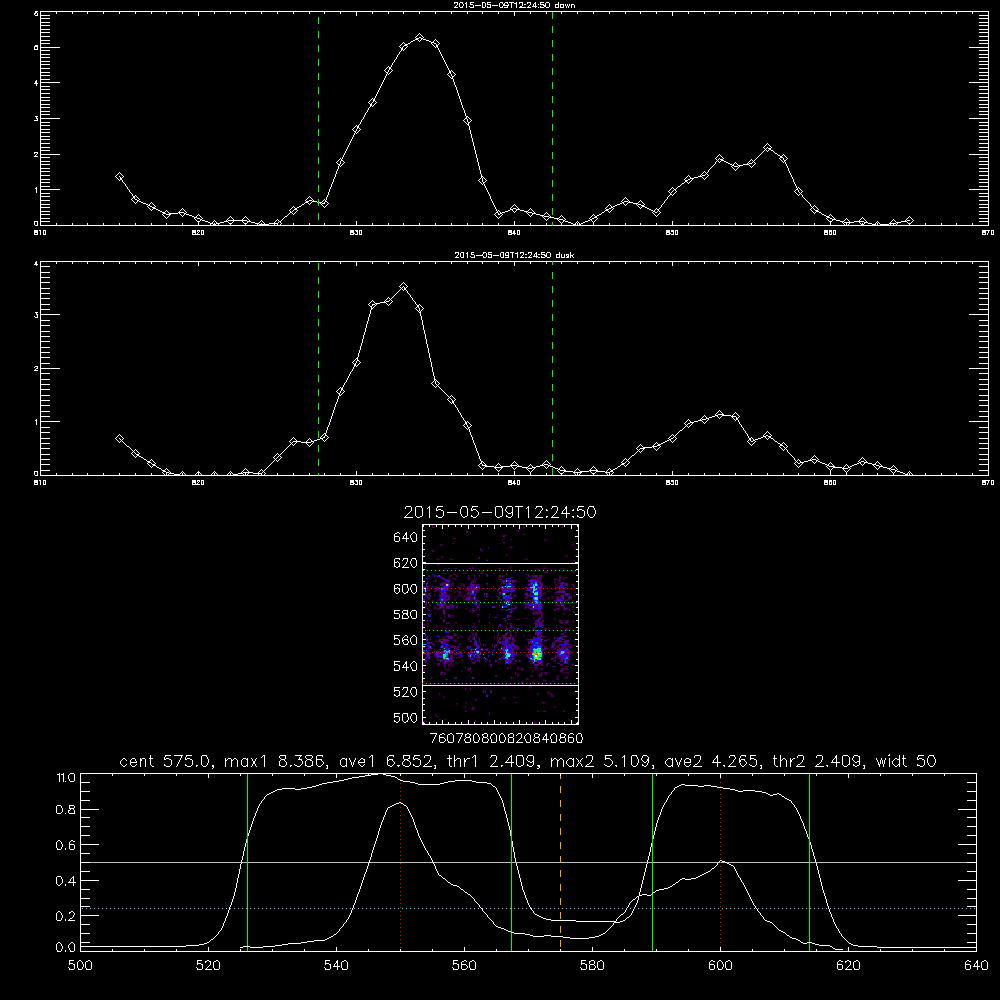
Task: Select the secondary peak diamond on the dawn curve
Action: point(767,147)
